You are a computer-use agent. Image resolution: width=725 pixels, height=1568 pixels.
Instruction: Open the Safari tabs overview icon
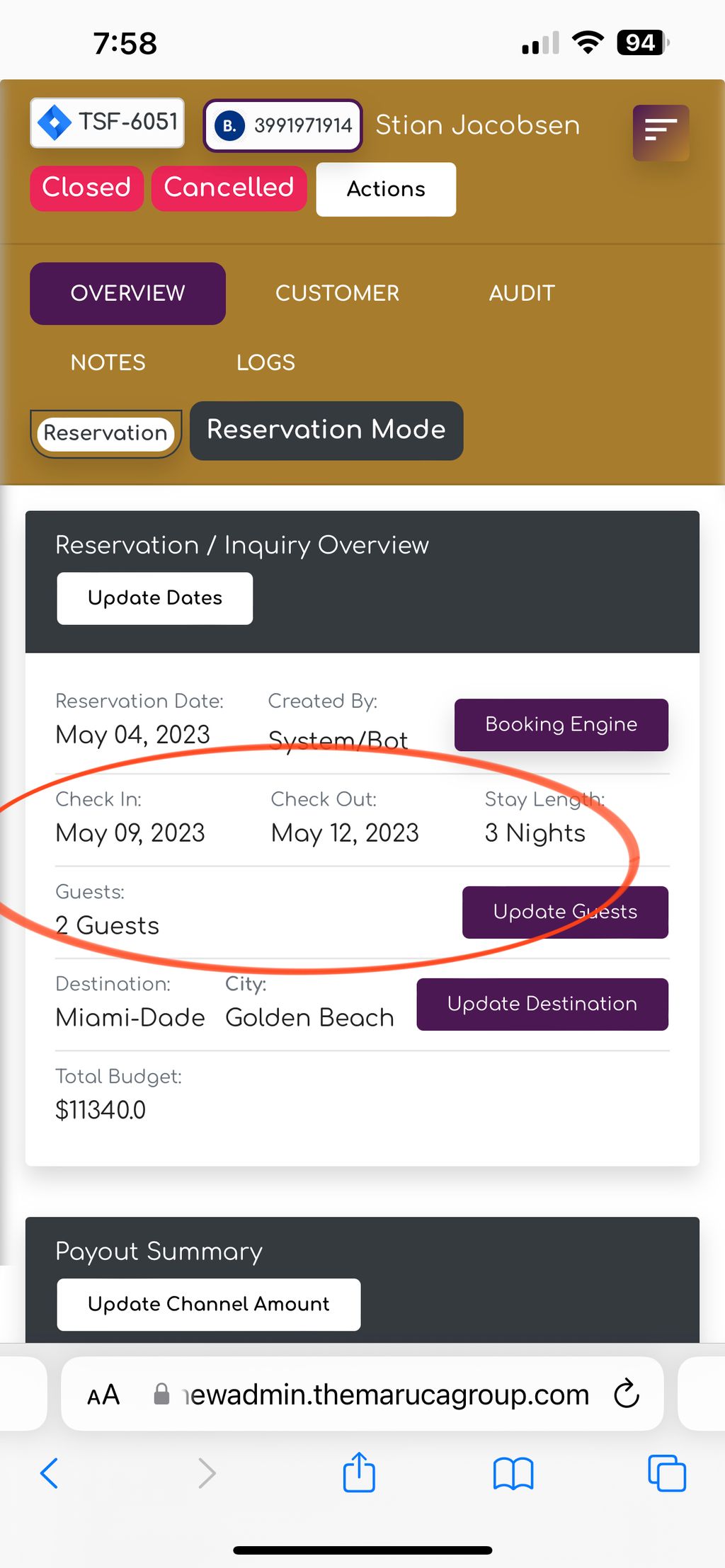(x=667, y=1473)
